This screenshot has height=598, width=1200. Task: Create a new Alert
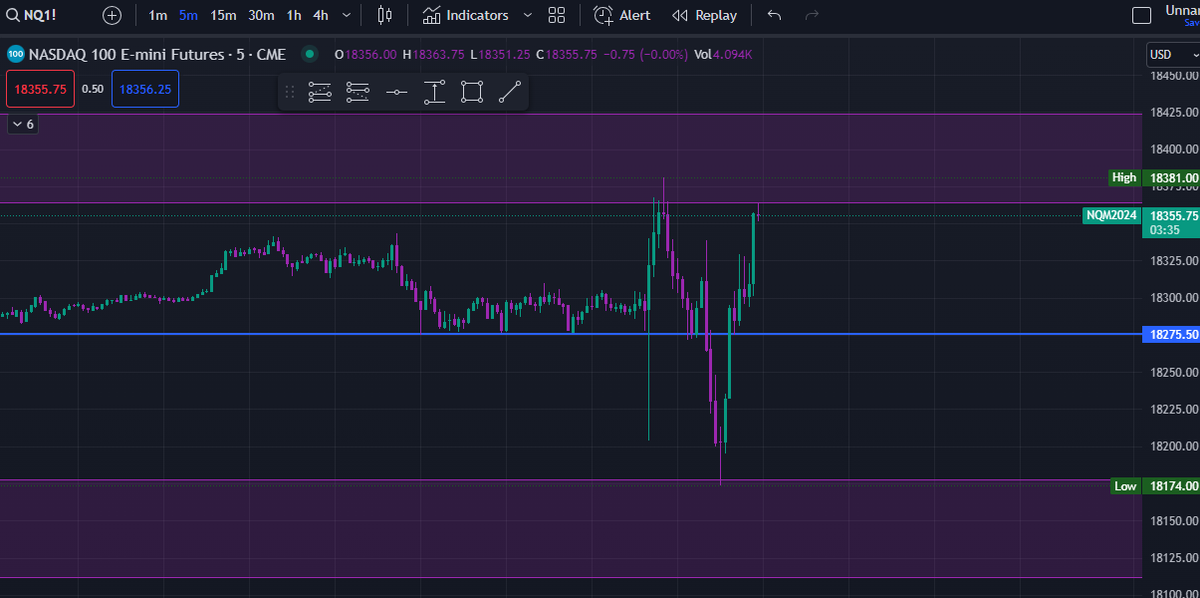pos(622,15)
